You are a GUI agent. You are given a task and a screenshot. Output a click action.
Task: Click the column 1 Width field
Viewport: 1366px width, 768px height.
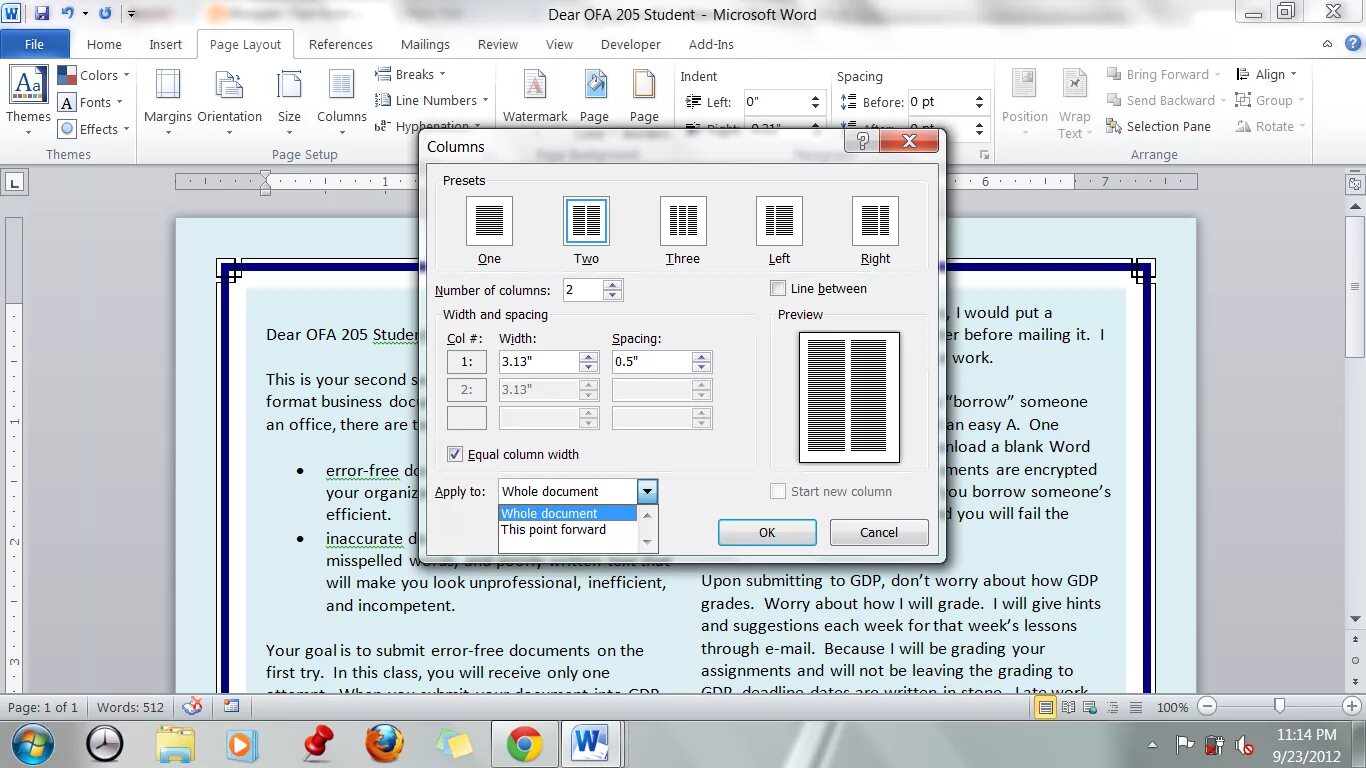pyautogui.click(x=538, y=362)
